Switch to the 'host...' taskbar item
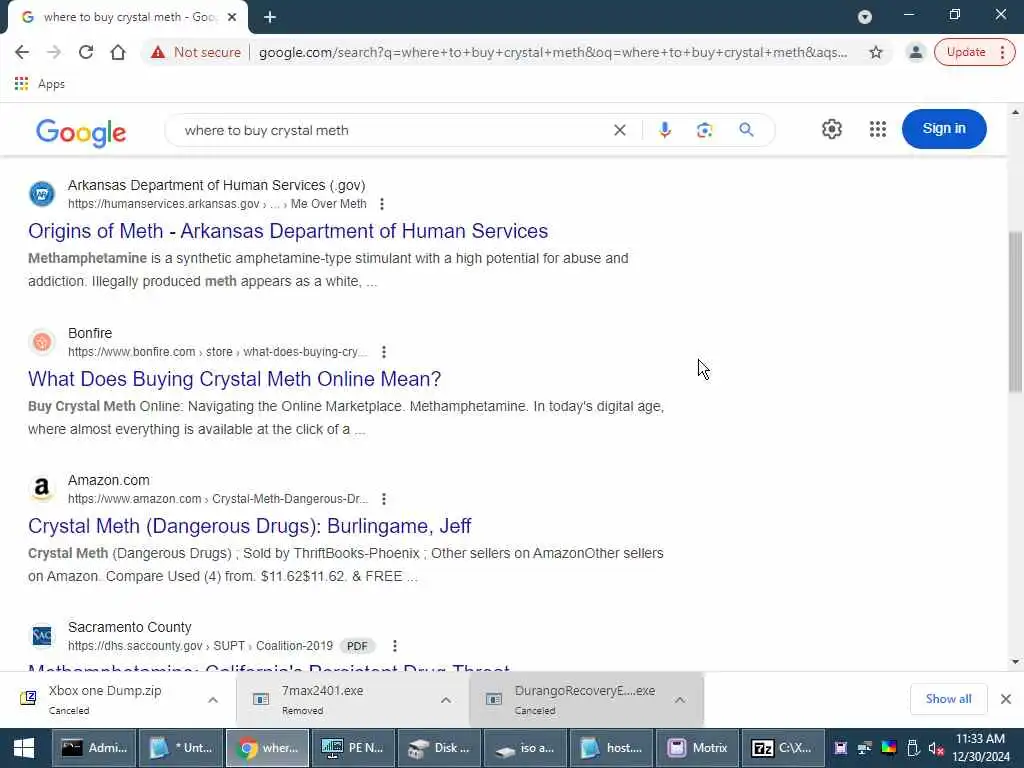1024x768 pixels. [x=611, y=748]
